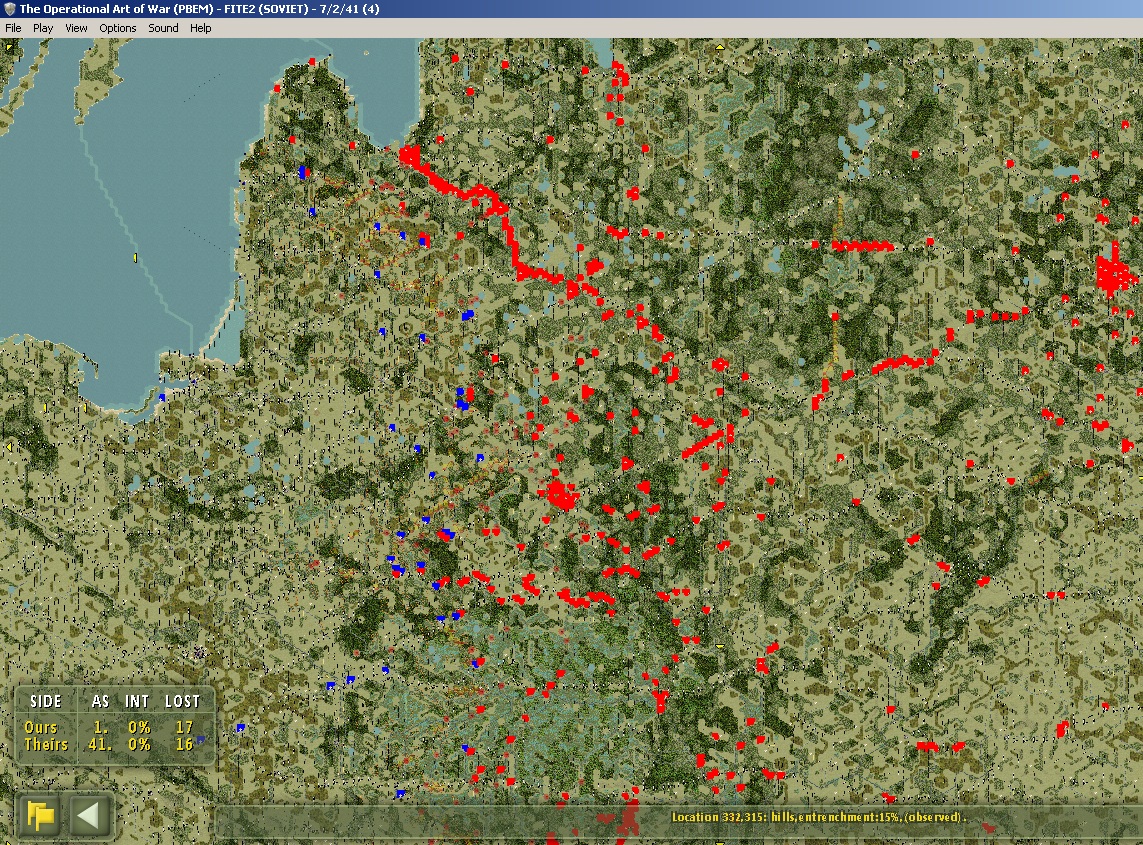Expand the Sound menu
Viewport: 1143px width, 845px height.
pyautogui.click(x=163, y=28)
